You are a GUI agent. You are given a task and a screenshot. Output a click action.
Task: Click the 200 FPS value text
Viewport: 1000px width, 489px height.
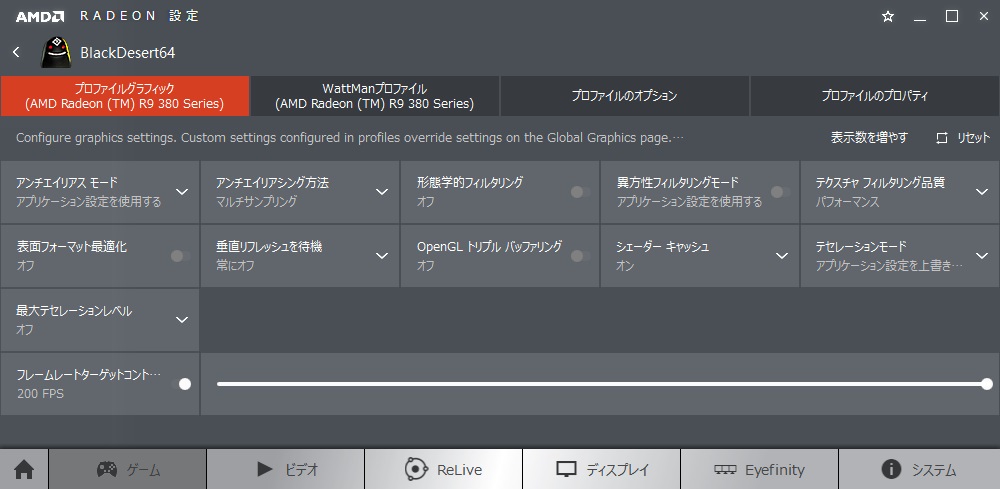coord(40,394)
